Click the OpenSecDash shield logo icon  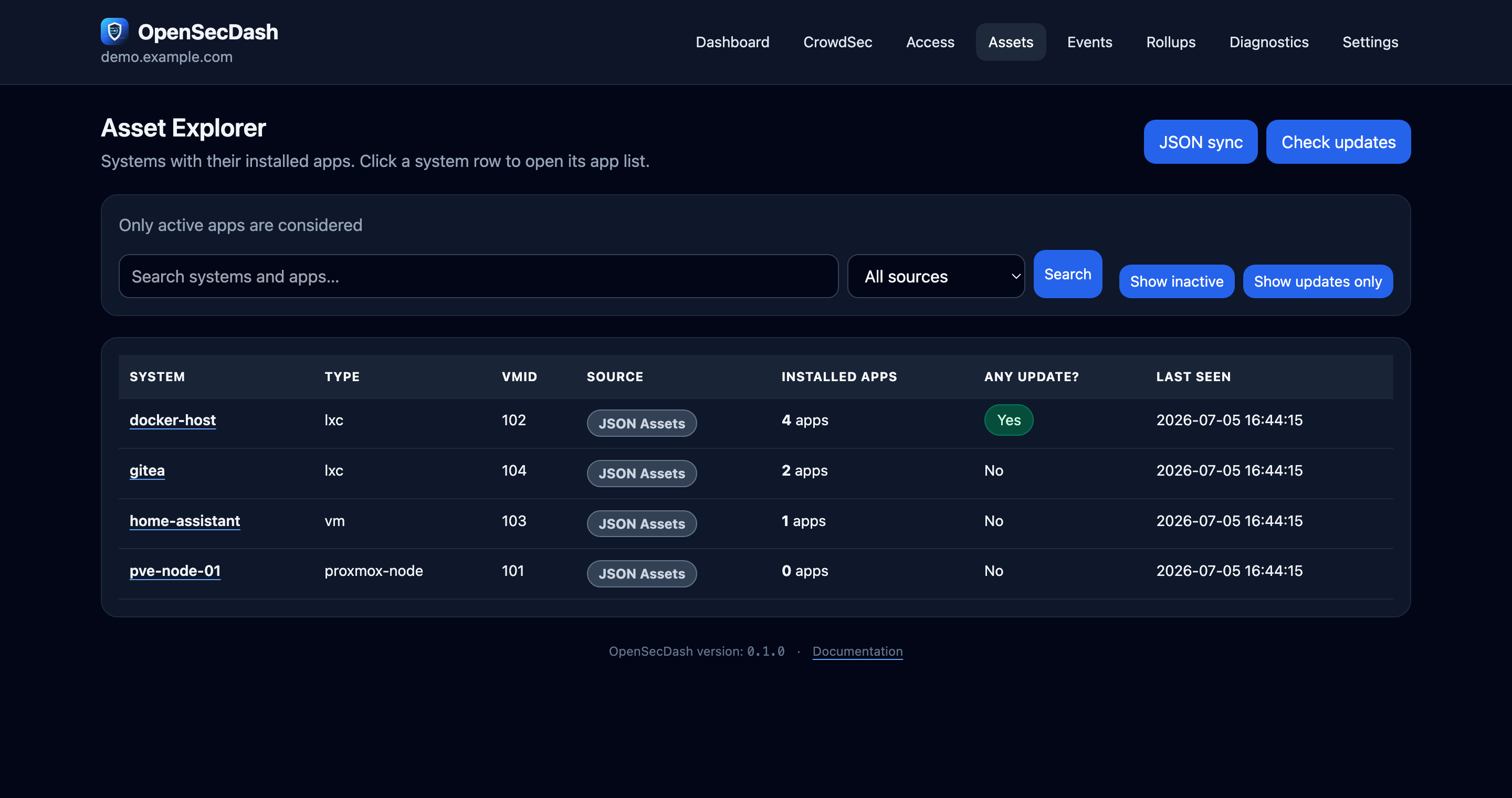(x=114, y=31)
